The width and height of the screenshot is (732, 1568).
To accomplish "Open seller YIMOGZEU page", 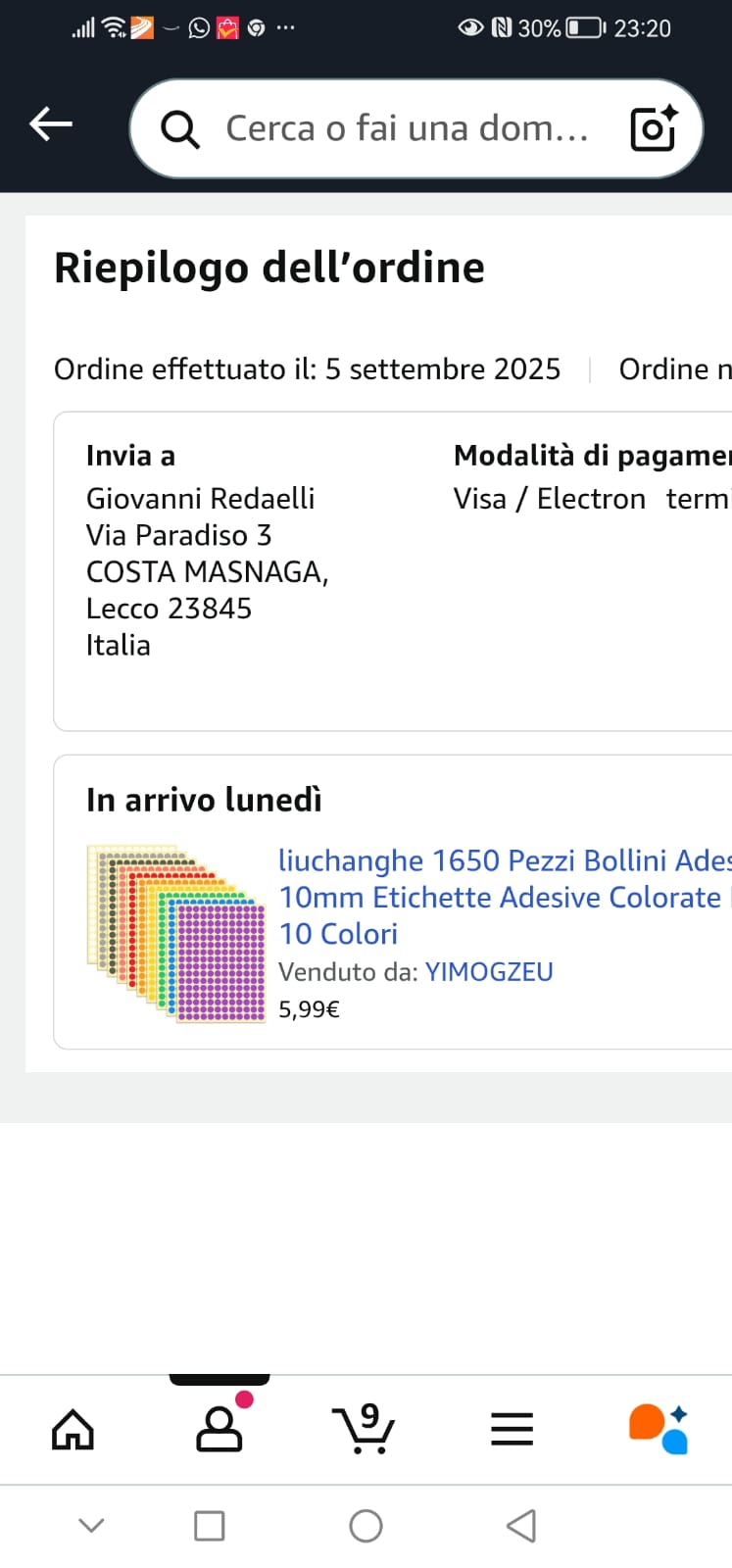I will click(x=489, y=971).
